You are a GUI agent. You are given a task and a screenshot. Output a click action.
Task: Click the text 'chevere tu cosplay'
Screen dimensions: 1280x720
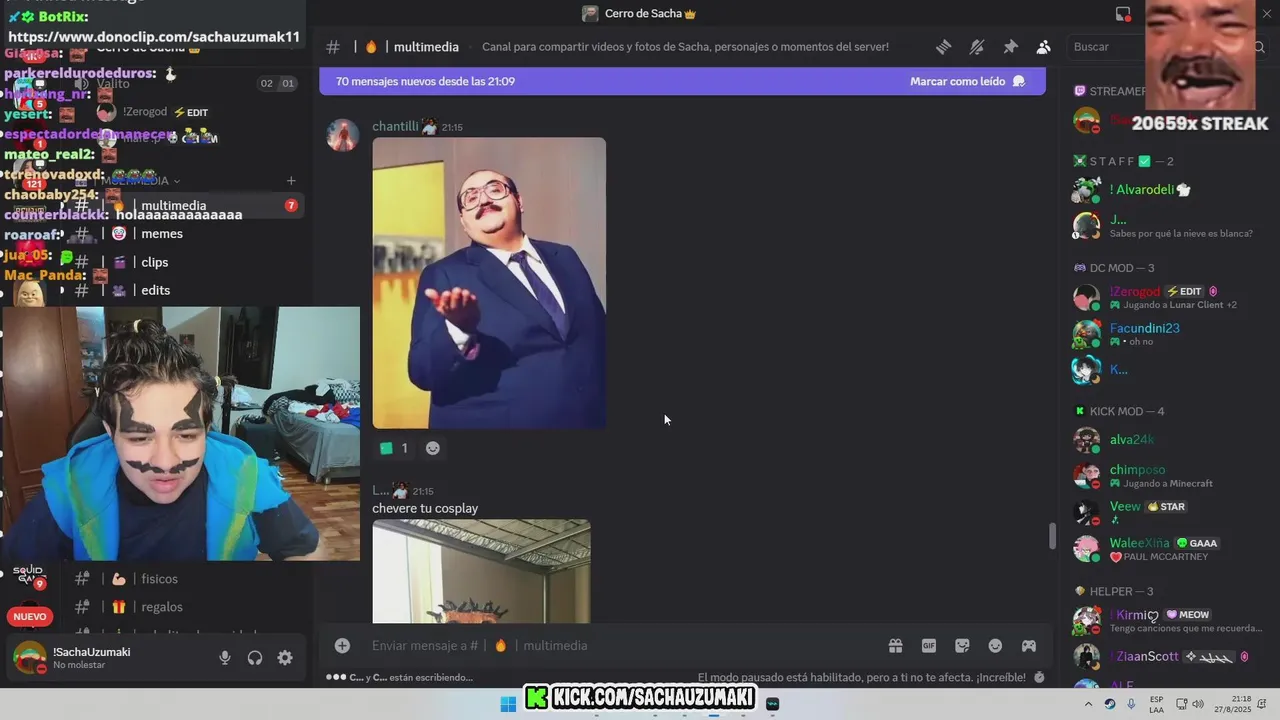425,508
